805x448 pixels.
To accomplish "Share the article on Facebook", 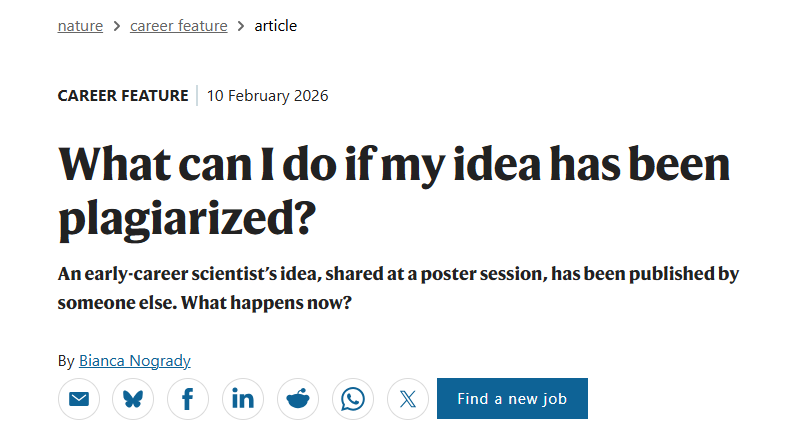I will pyautogui.click(x=188, y=399).
